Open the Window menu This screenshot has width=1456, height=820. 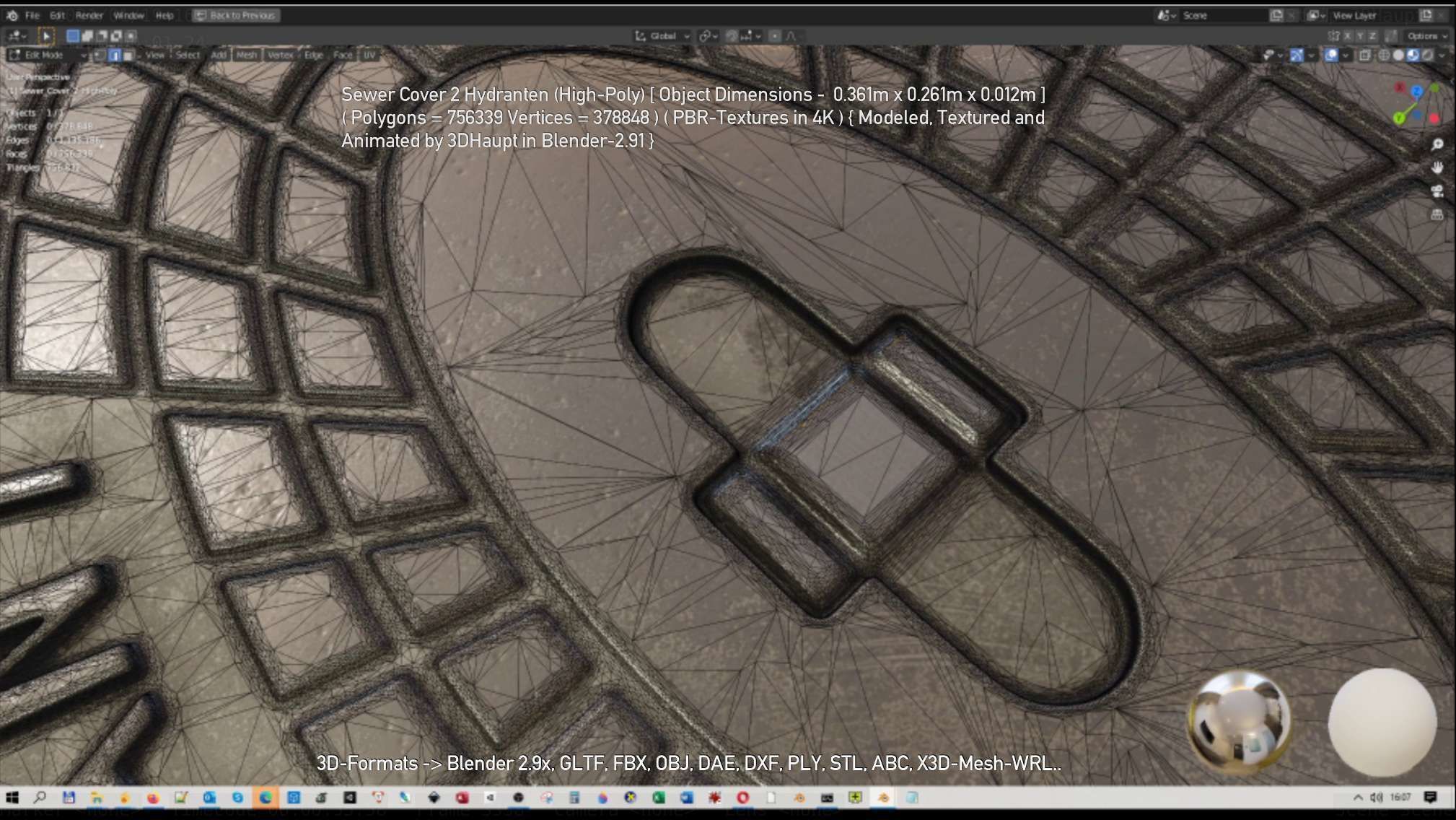(x=128, y=15)
